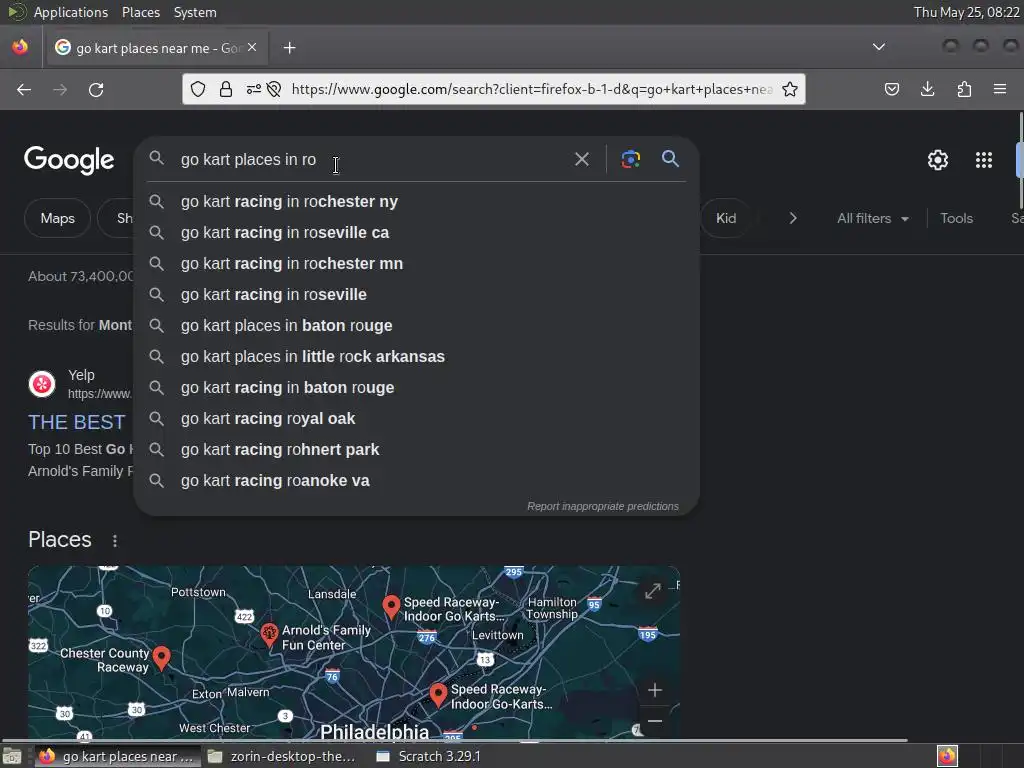Click the Firefox tray icon in bottom panel
The height and width of the screenshot is (768, 1024).
click(947, 756)
